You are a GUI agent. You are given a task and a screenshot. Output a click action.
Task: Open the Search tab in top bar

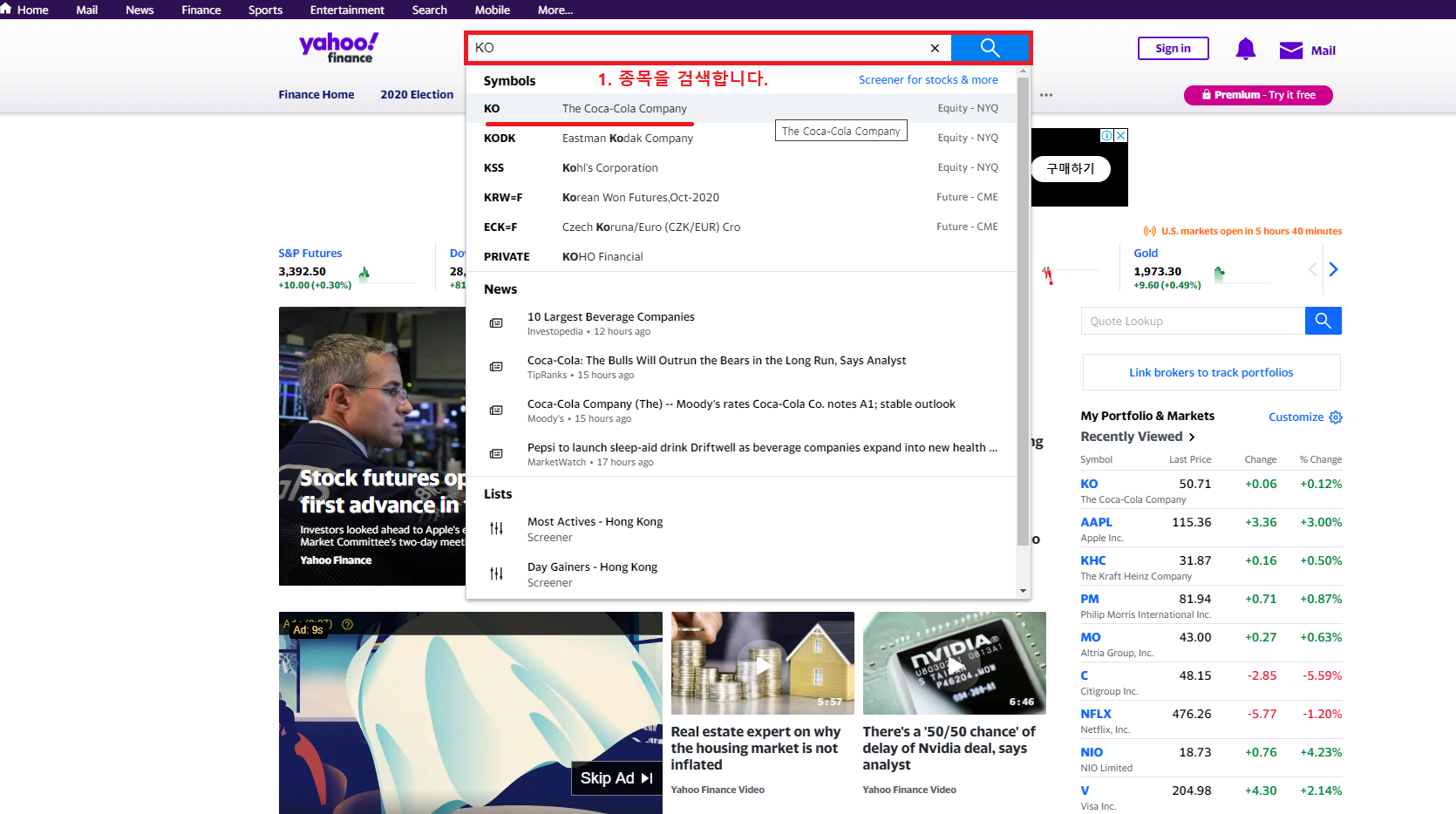click(430, 10)
